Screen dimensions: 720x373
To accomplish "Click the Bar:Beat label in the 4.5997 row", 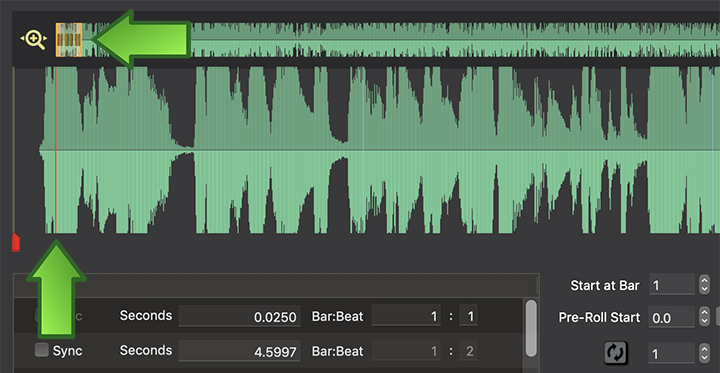I will coord(337,351).
